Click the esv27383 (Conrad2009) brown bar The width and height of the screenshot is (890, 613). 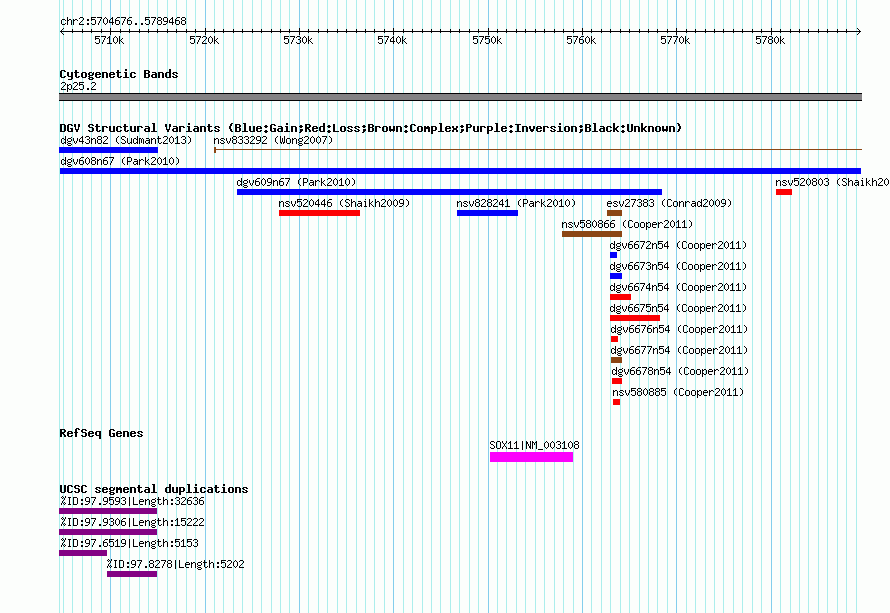click(615, 213)
